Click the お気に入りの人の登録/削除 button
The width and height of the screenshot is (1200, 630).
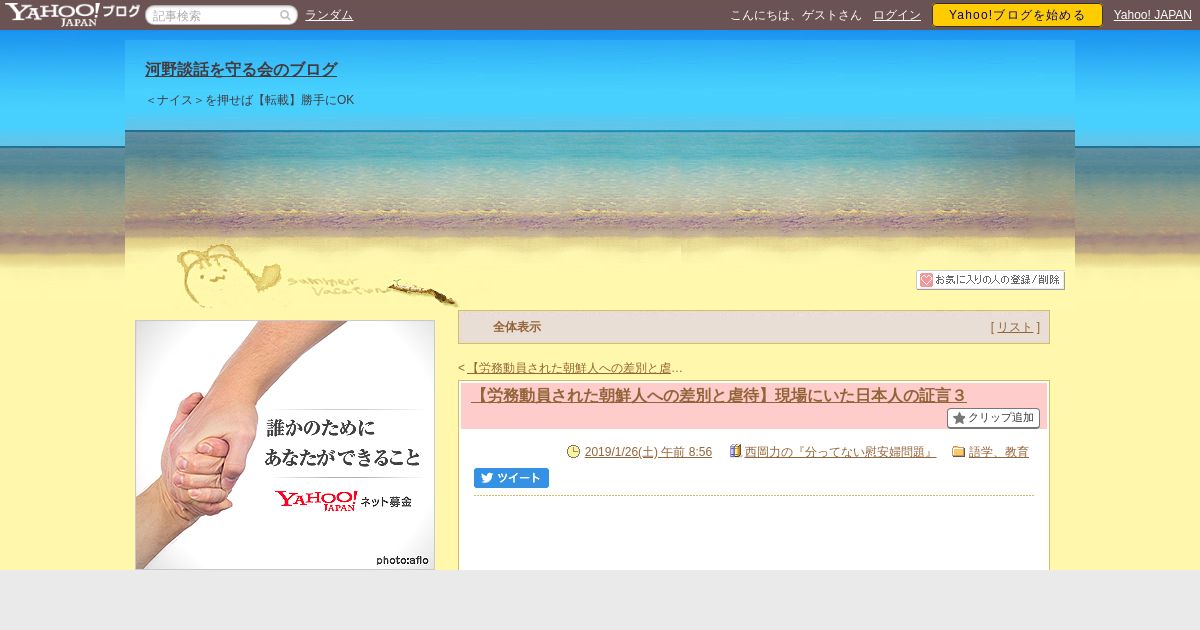click(990, 280)
